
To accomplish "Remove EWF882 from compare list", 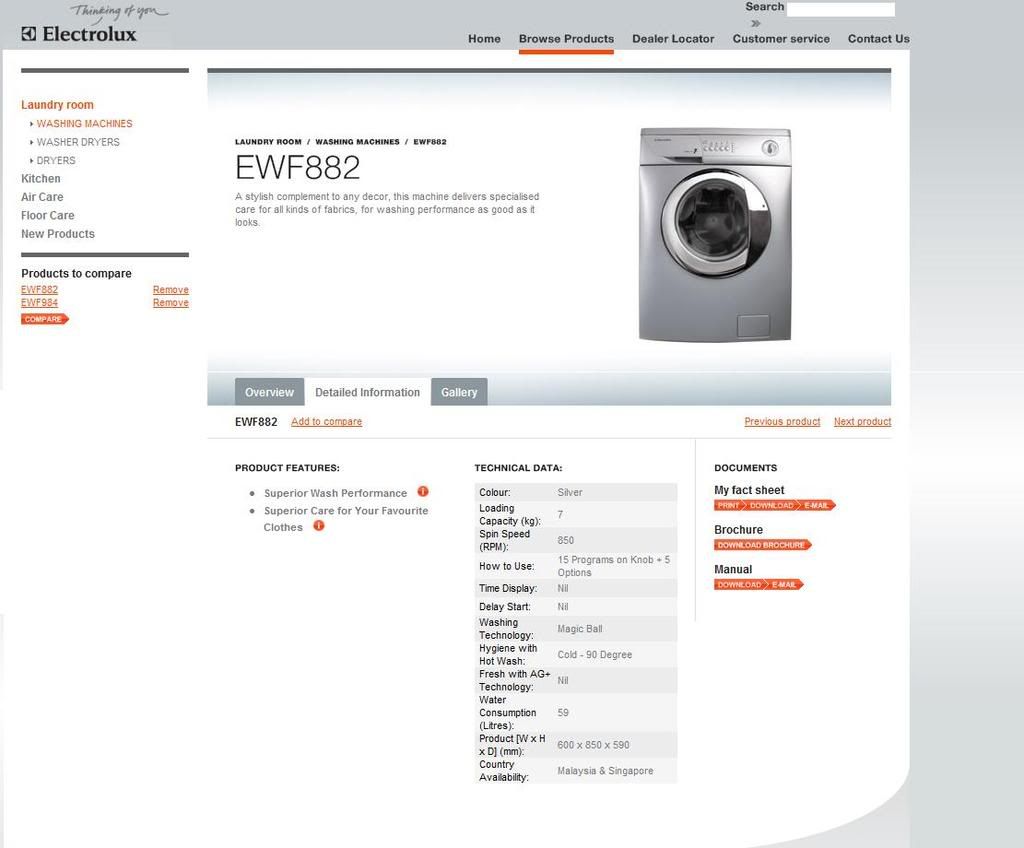I will coord(170,289).
